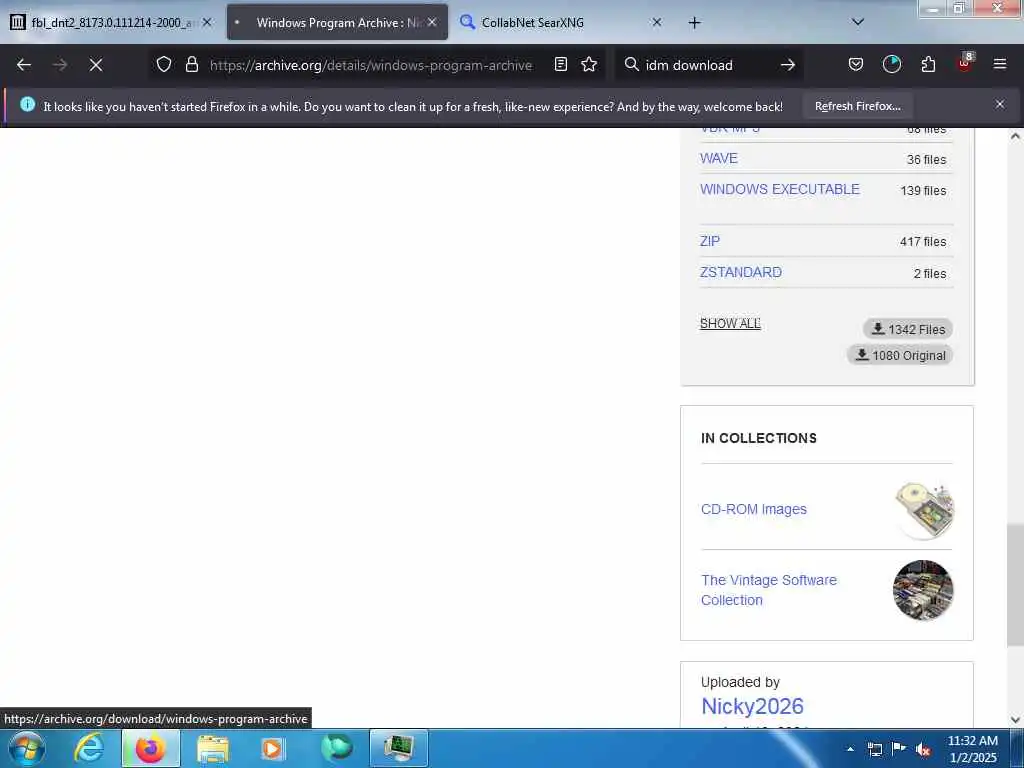This screenshot has height=768, width=1024.
Task: Close the Windows Program Archive tab
Action: pos(432,22)
